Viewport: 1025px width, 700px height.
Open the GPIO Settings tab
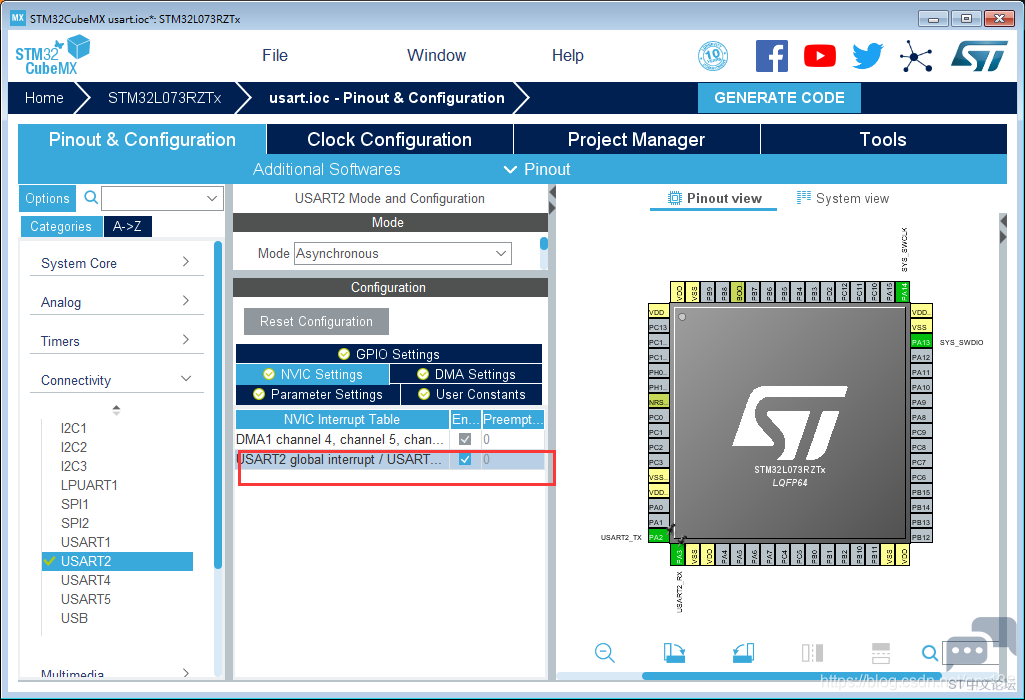[389, 354]
